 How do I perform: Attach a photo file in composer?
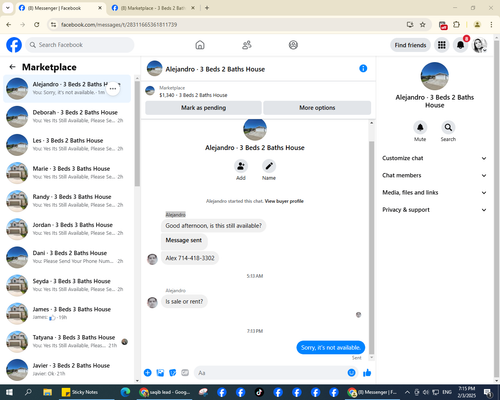pos(160,373)
